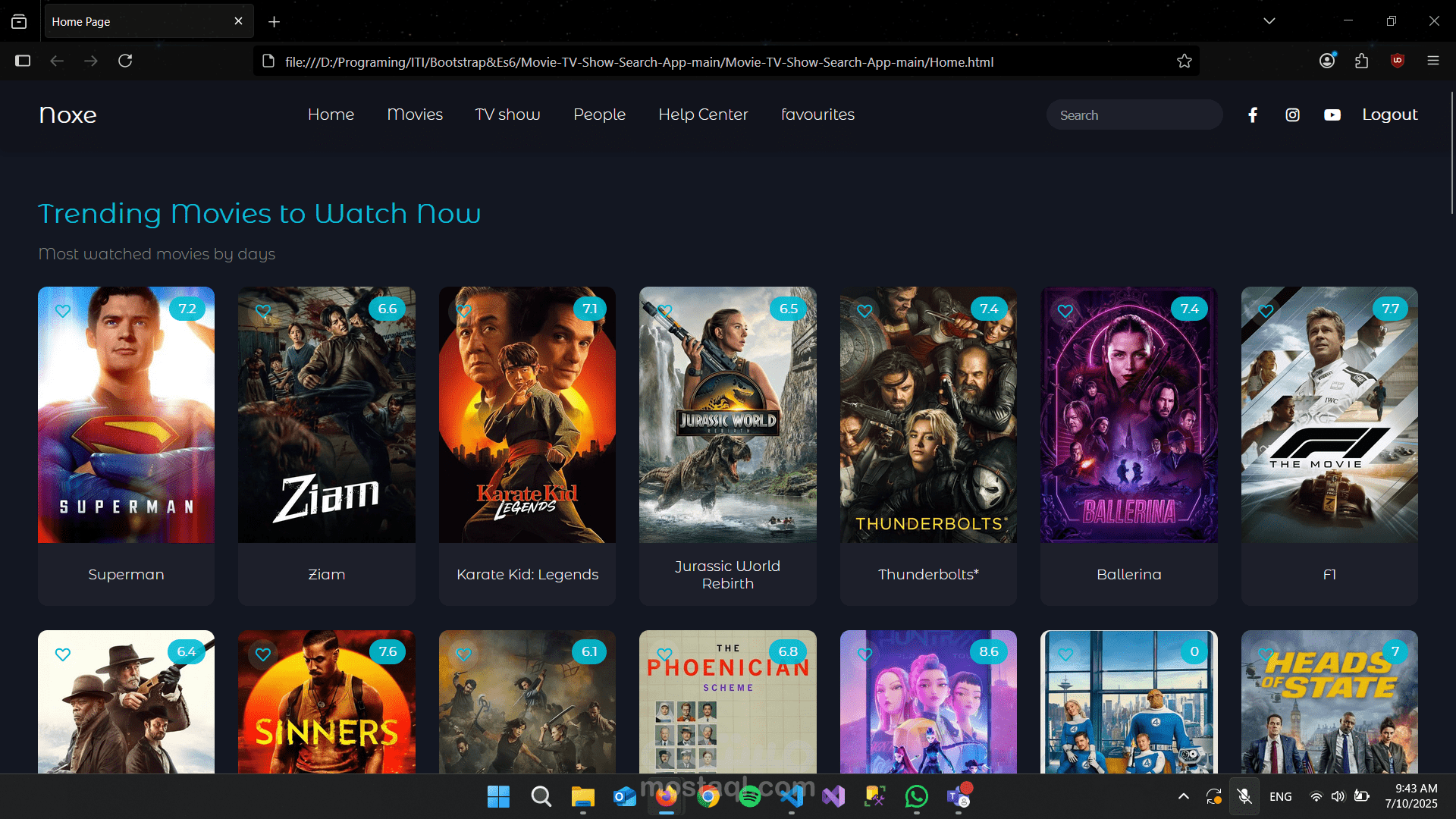The width and height of the screenshot is (1456, 819).
Task: Go to Movies in the navbar
Action: [x=415, y=115]
